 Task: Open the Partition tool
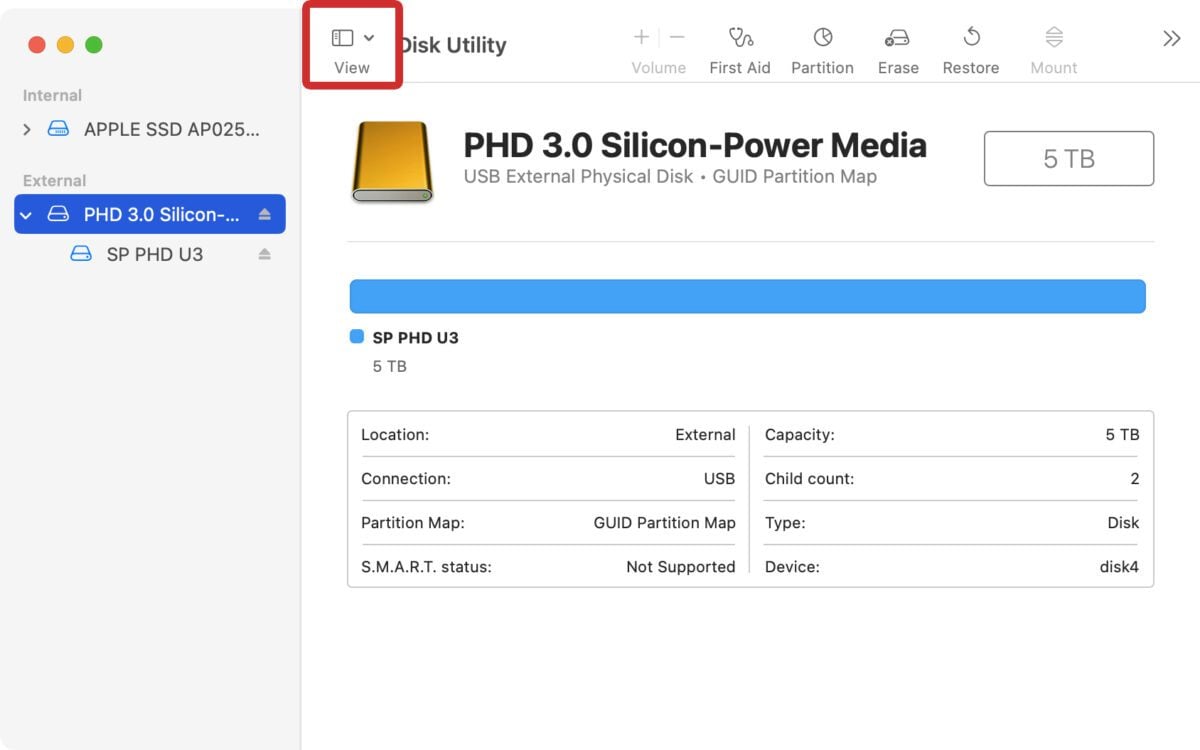(x=822, y=47)
